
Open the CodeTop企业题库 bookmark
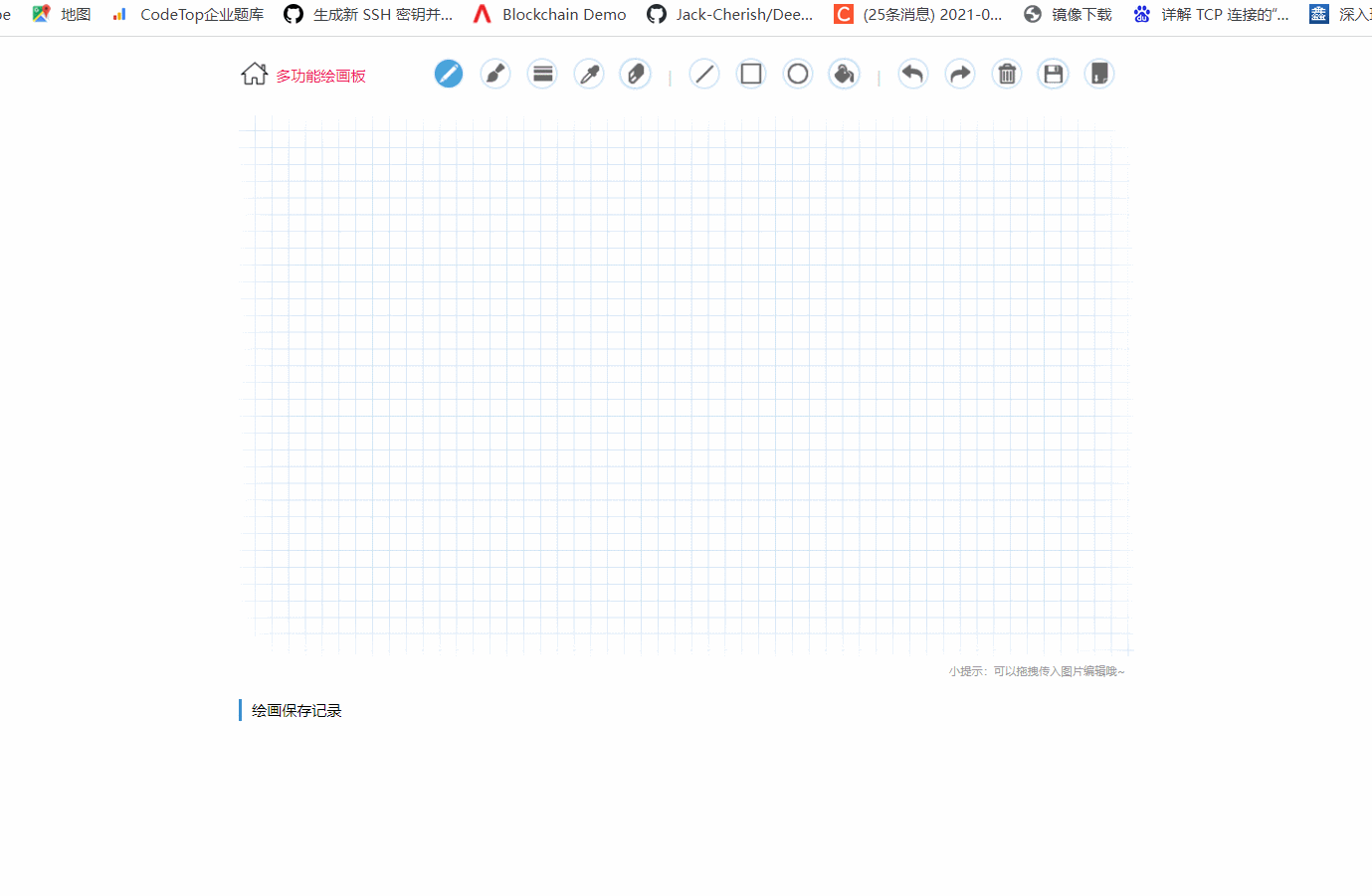point(188,14)
